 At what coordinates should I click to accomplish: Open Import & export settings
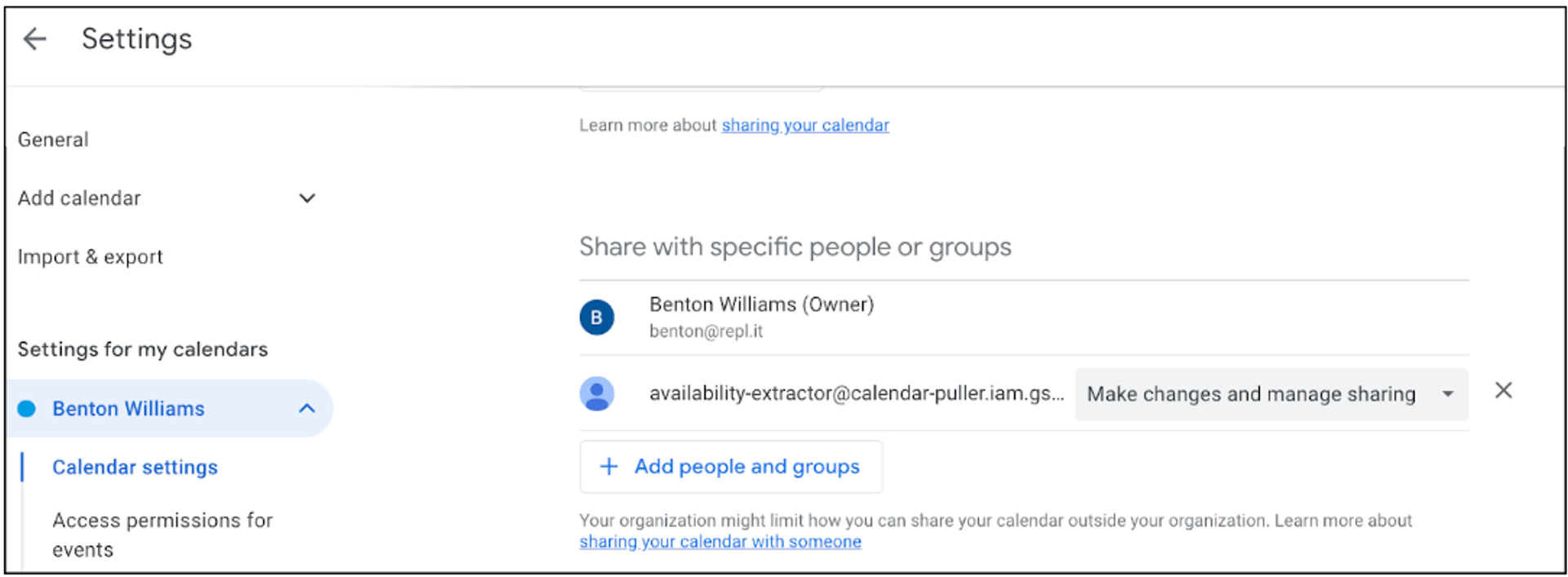point(90,256)
